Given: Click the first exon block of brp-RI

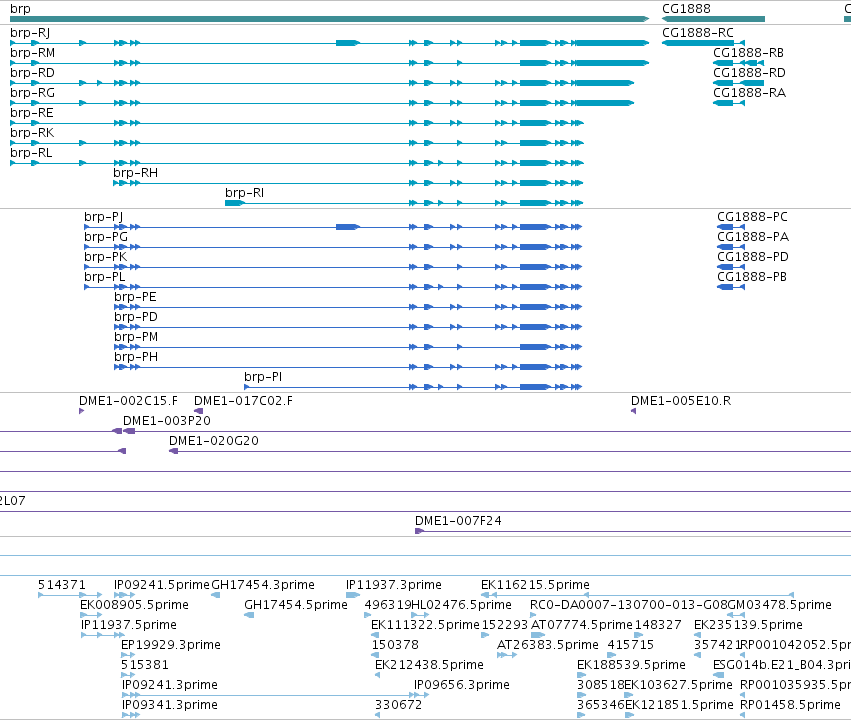Looking at the screenshot, I should [x=234, y=203].
